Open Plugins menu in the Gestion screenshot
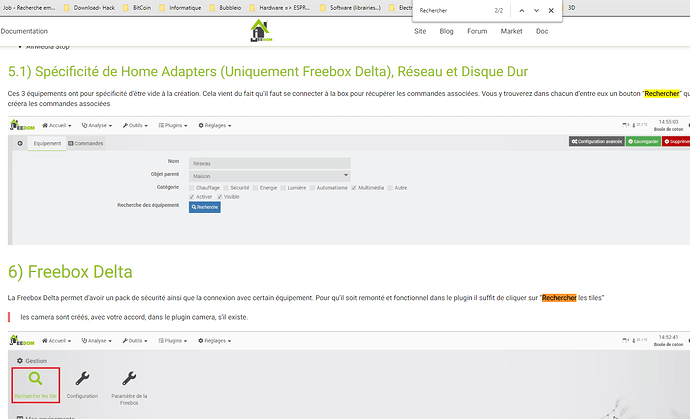690x419 pixels. point(173,341)
